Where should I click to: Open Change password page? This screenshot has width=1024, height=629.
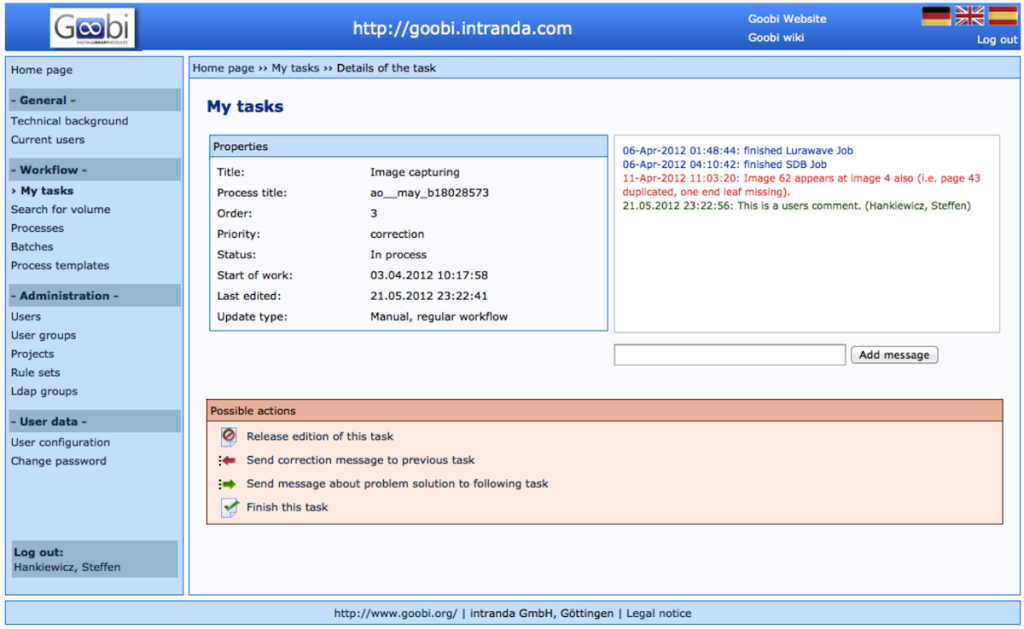pyautogui.click(x=58, y=461)
